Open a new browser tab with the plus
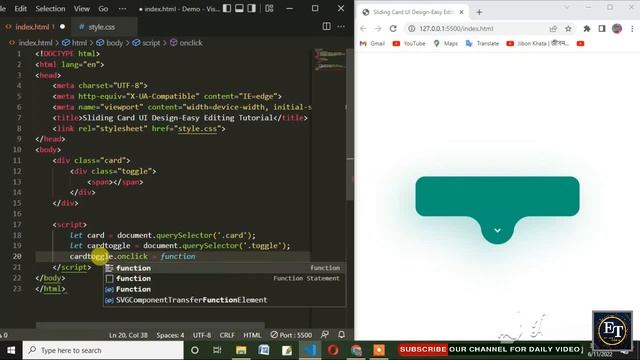The width and height of the screenshot is (640, 360). 479,12
